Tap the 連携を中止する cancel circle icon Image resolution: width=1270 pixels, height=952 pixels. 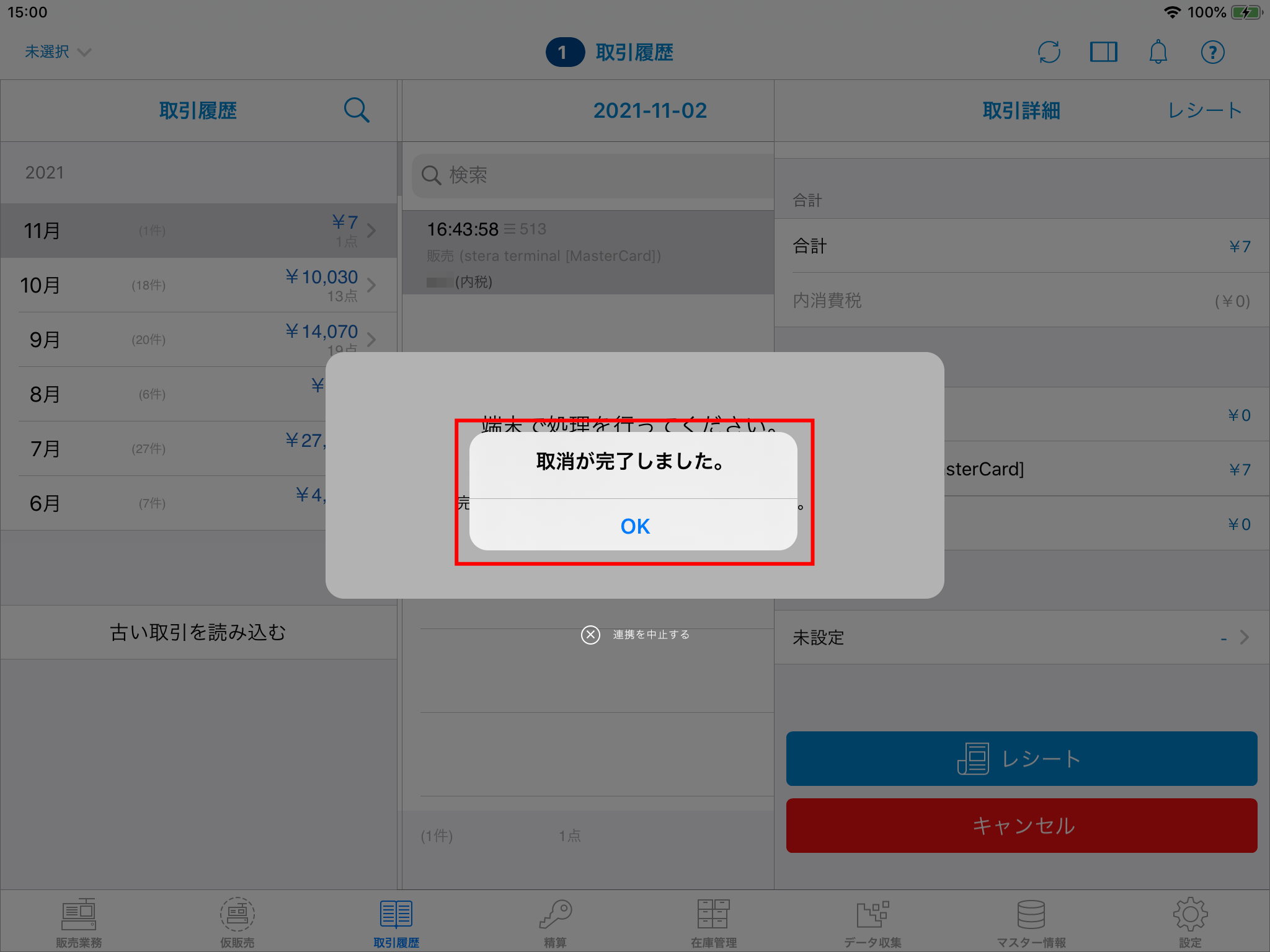tap(590, 635)
